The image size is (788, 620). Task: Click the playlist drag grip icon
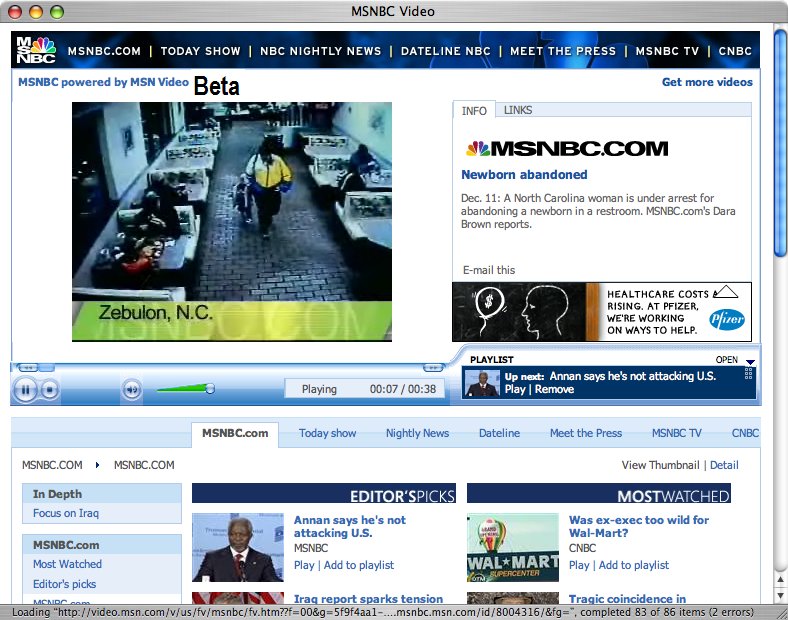[x=748, y=373]
